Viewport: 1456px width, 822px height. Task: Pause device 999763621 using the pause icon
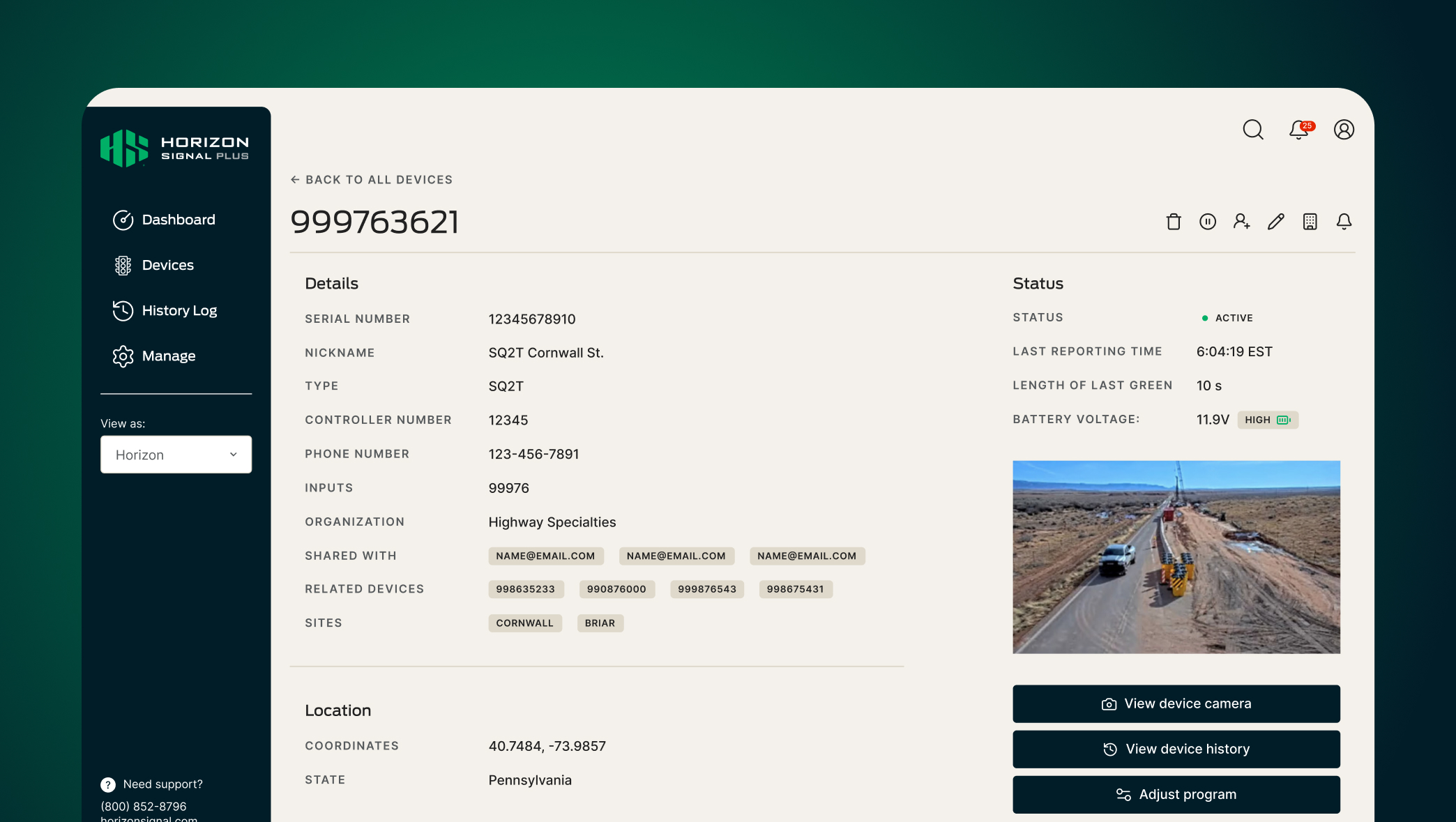click(1208, 221)
